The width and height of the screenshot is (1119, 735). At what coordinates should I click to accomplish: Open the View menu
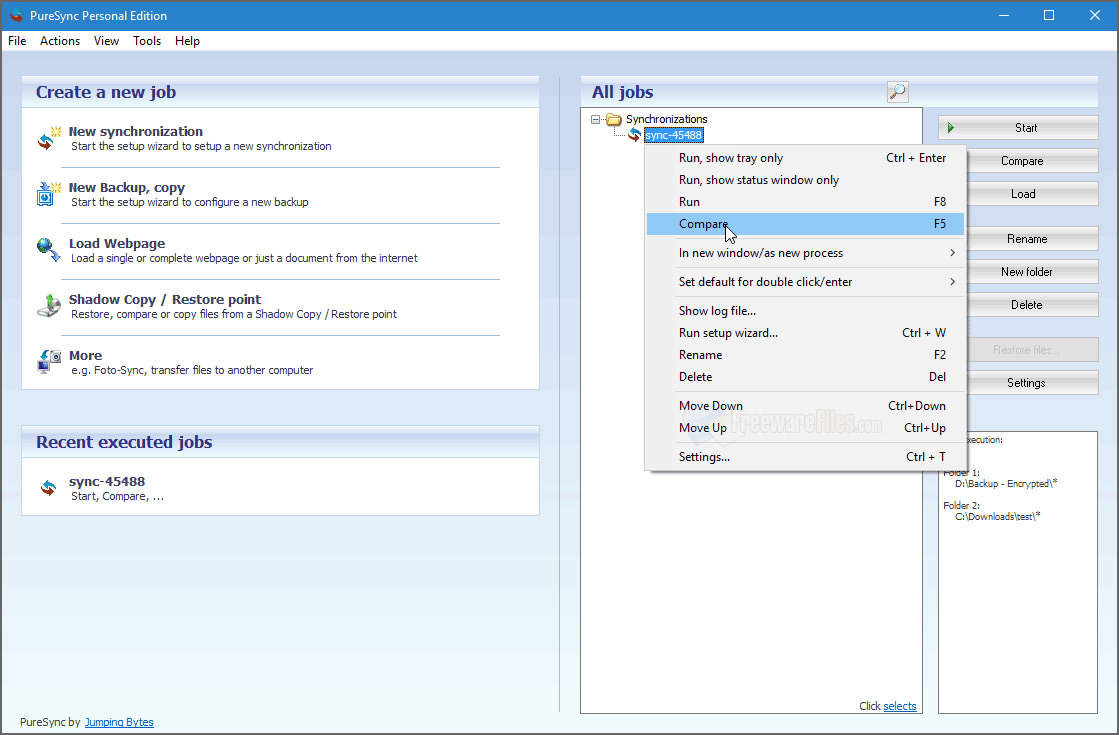[x=106, y=41]
